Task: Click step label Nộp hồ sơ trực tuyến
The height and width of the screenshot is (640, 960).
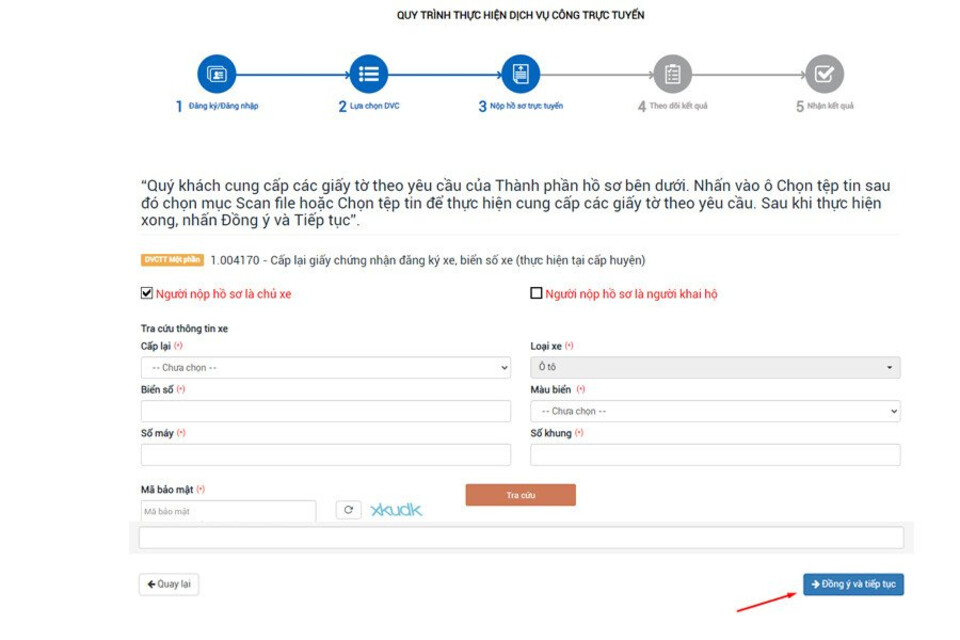Action: (526, 106)
